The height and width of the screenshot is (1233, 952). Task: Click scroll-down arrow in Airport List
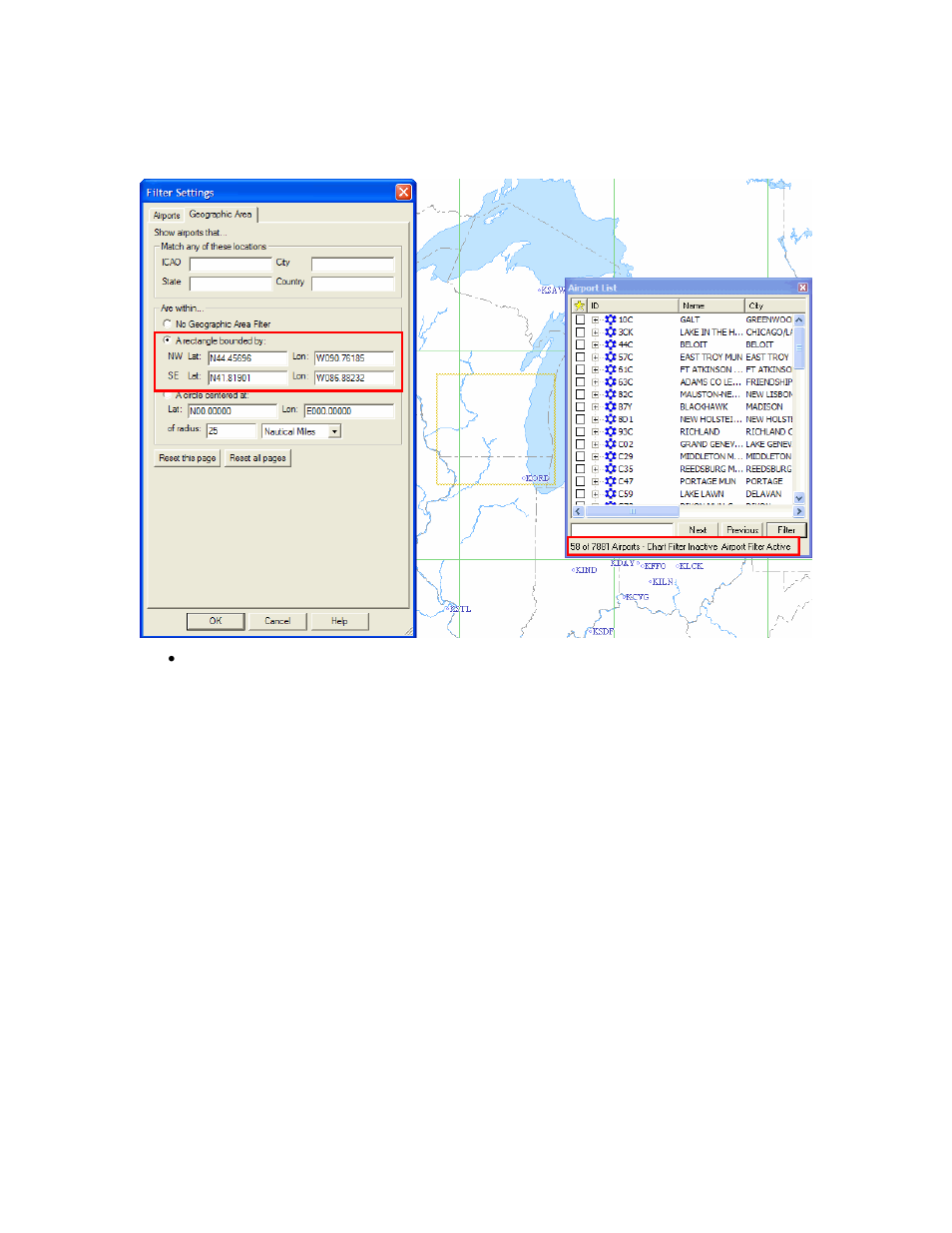pos(799,498)
